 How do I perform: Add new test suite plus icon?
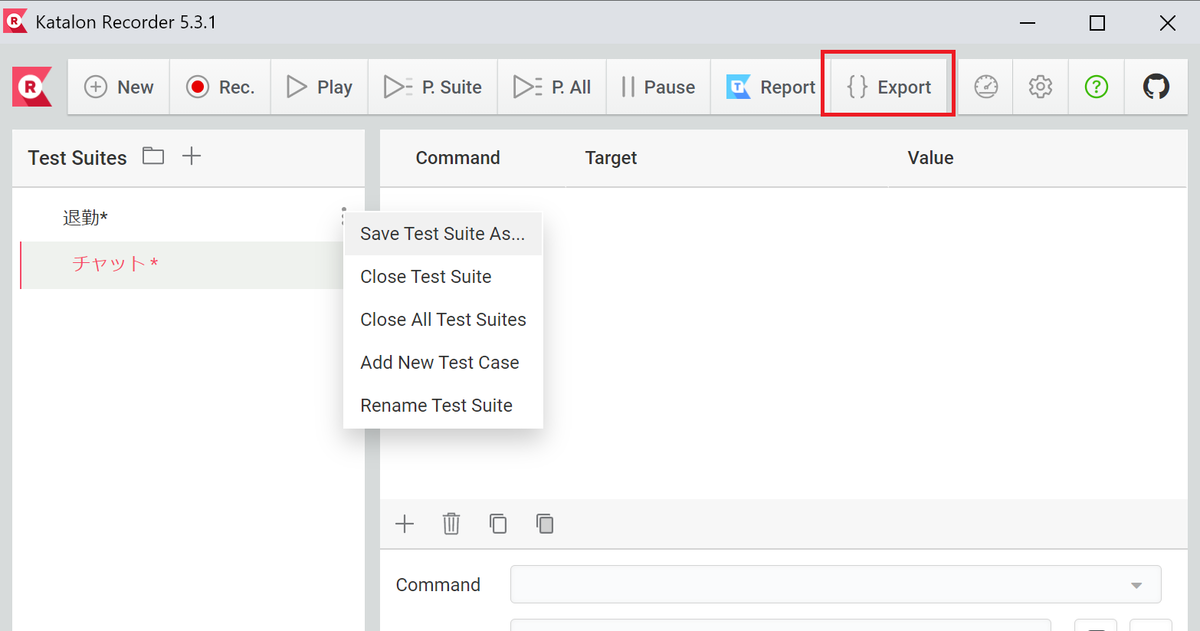pyautogui.click(x=192, y=156)
